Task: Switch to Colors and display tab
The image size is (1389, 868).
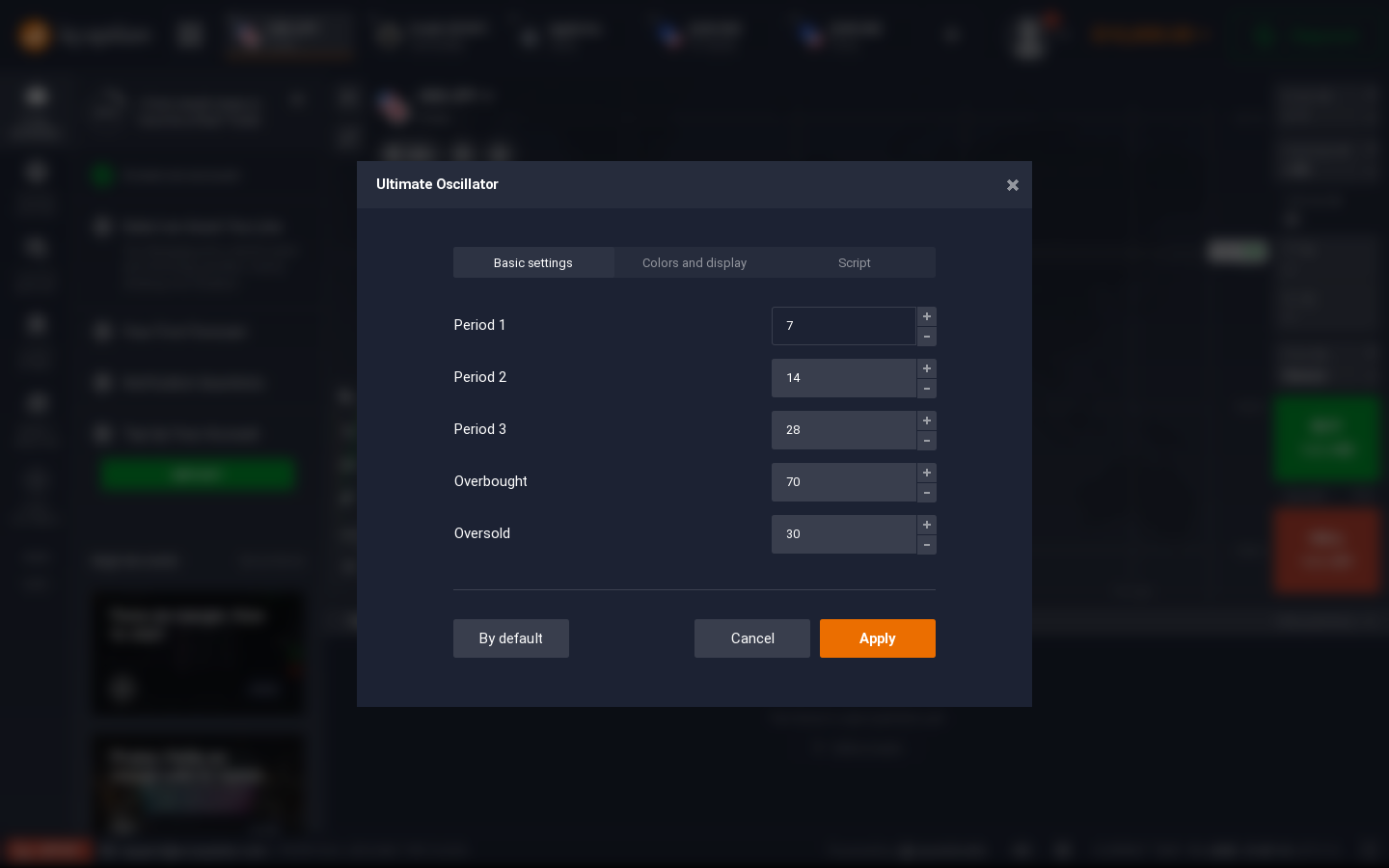Action: click(694, 262)
